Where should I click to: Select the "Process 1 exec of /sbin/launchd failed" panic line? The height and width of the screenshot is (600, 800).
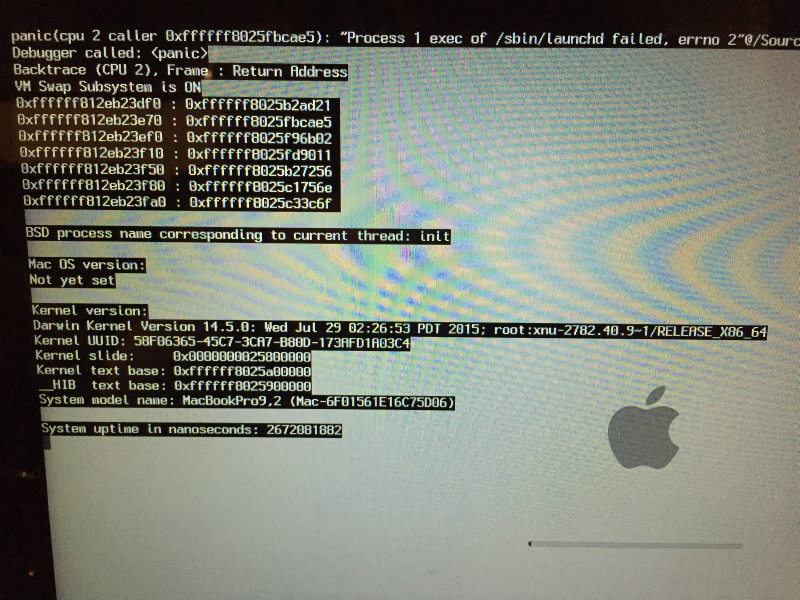406,38
